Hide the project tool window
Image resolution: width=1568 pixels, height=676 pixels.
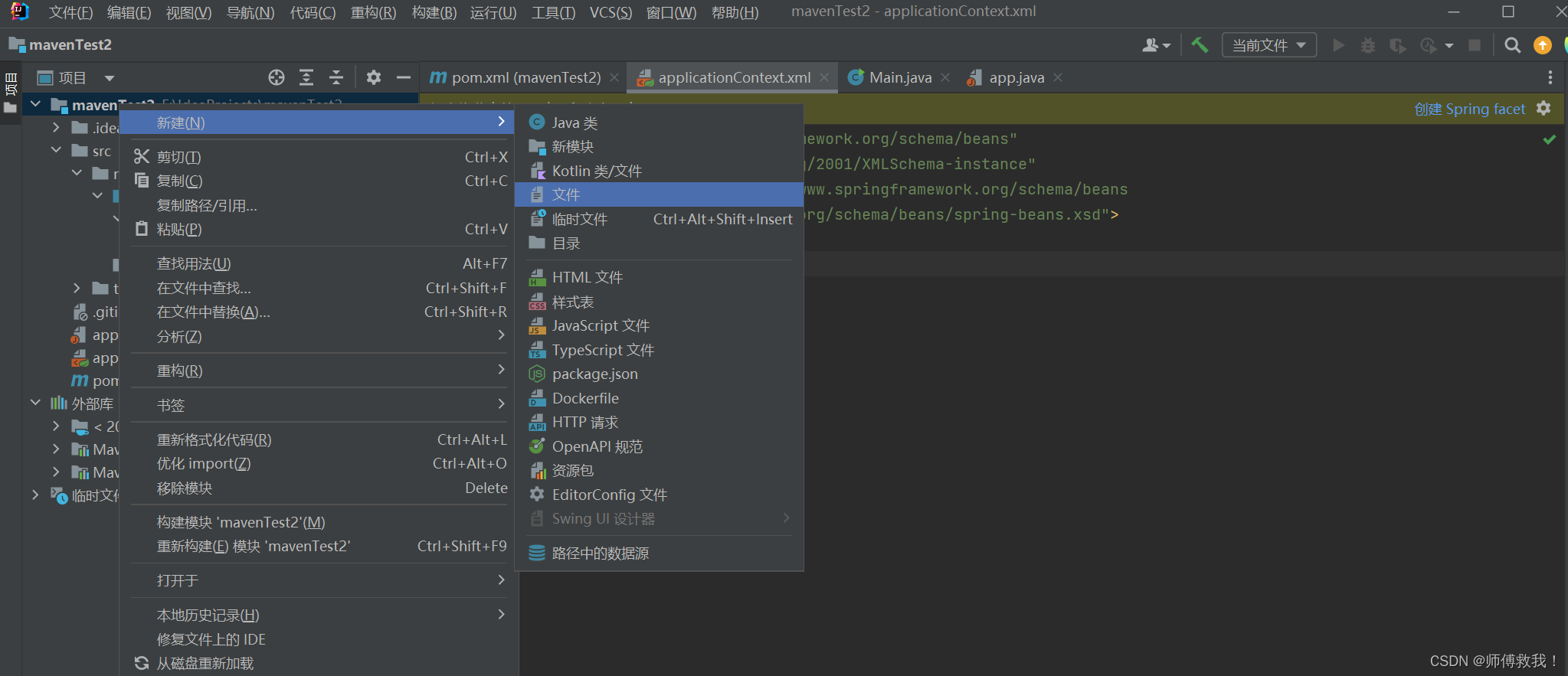tap(404, 77)
